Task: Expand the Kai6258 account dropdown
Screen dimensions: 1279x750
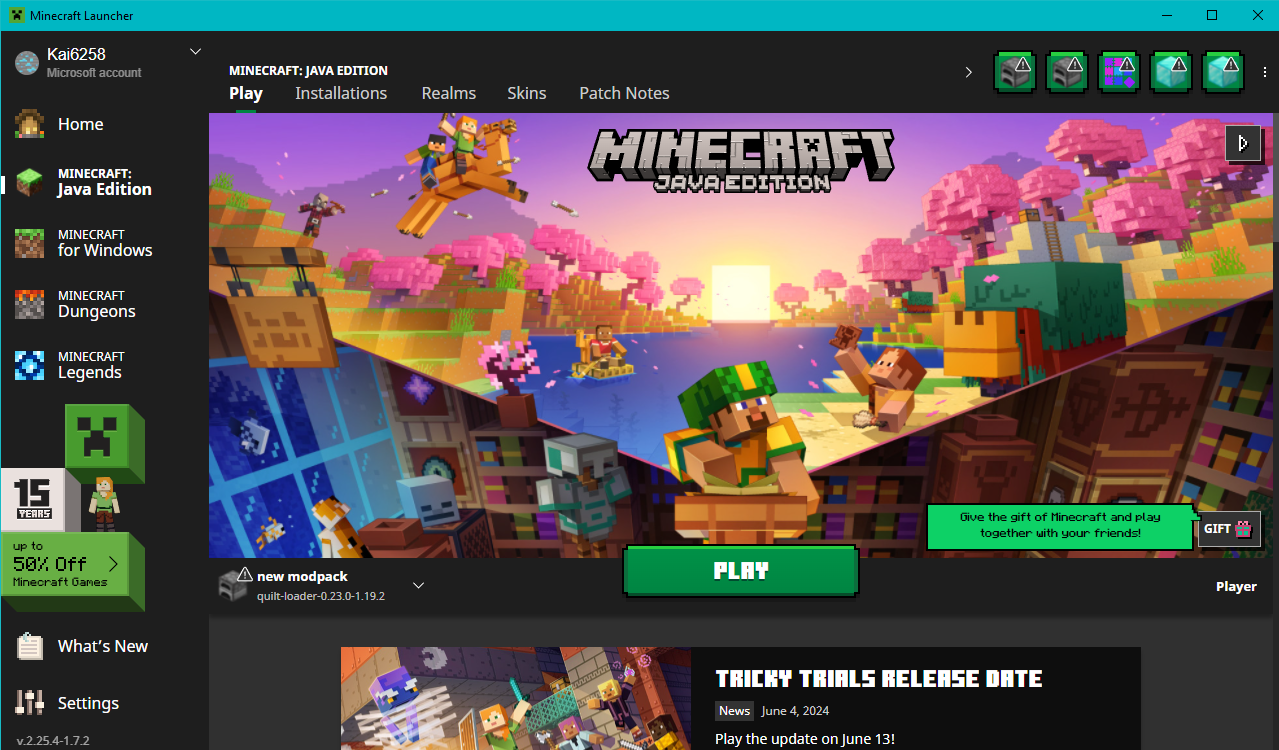Action: [195, 52]
